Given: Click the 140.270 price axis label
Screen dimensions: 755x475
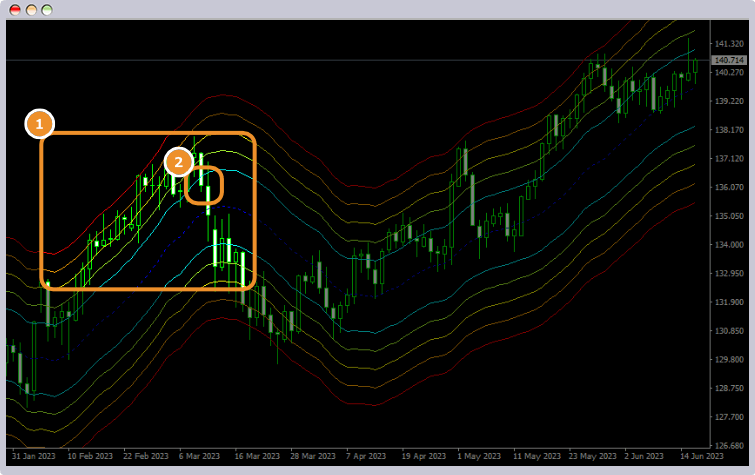Looking at the screenshot, I should (729, 73).
